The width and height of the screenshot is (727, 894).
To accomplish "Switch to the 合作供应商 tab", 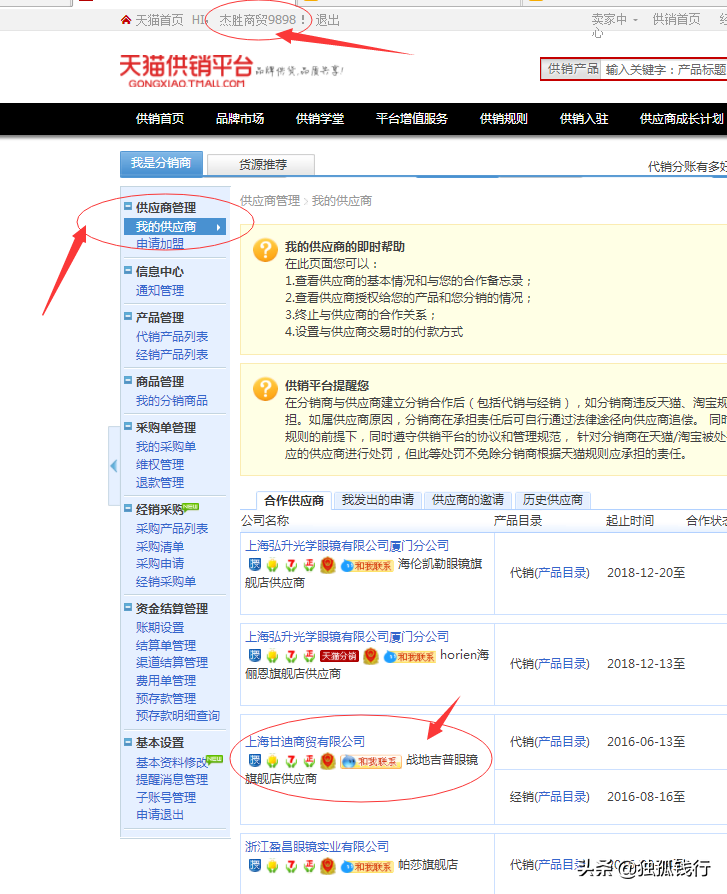I will [x=294, y=501].
